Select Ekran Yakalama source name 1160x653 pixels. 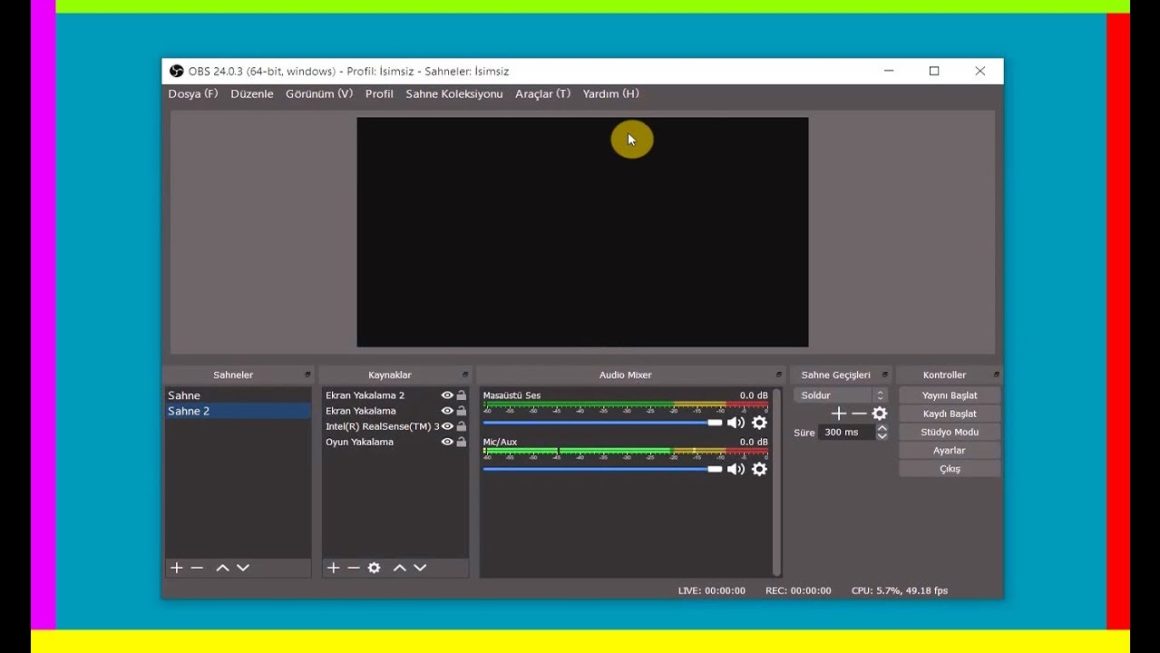361,411
